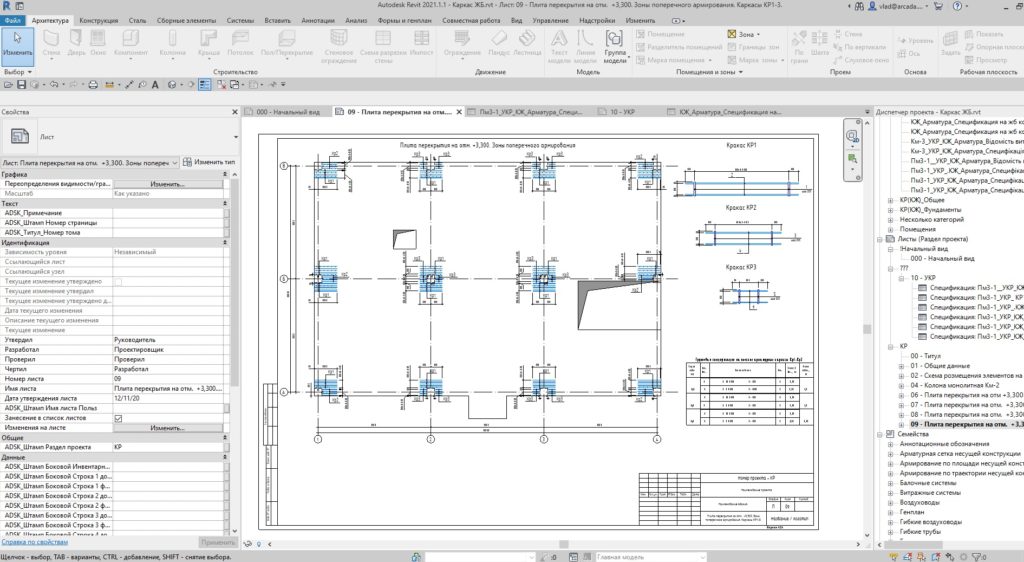Expand the Семейства node in project browser
Viewport: 1024px width, 562px height.
[878, 434]
